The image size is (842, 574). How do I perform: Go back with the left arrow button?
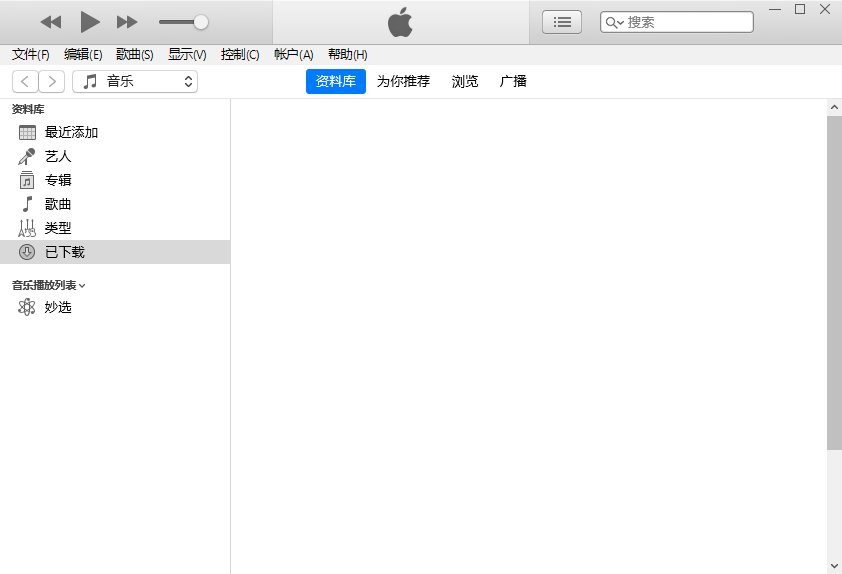(x=25, y=82)
